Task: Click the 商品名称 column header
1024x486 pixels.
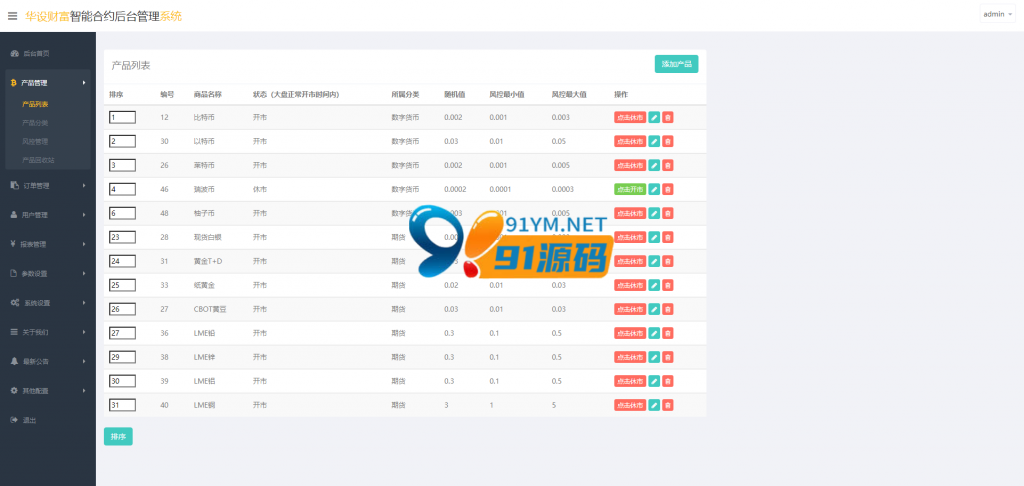Action: pos(208,94)
